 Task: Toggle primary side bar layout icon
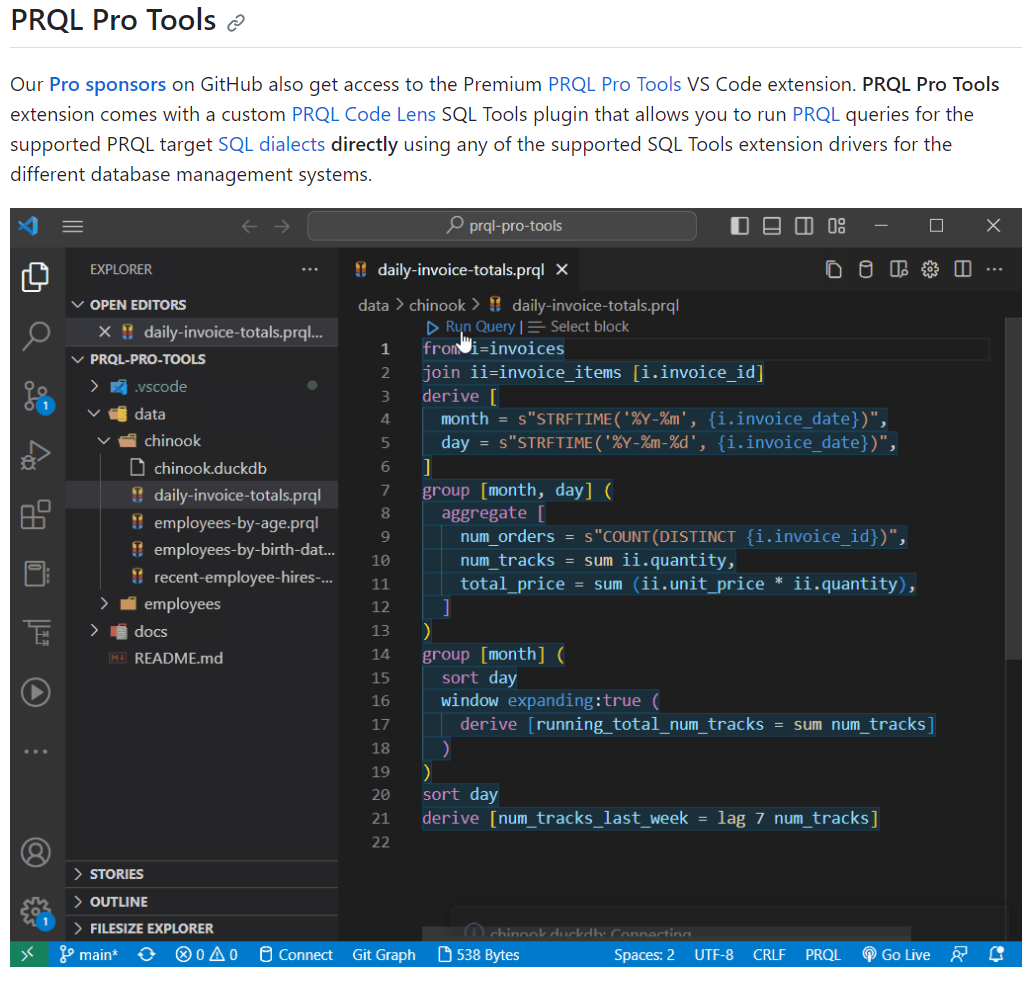[x=740, y=226]
